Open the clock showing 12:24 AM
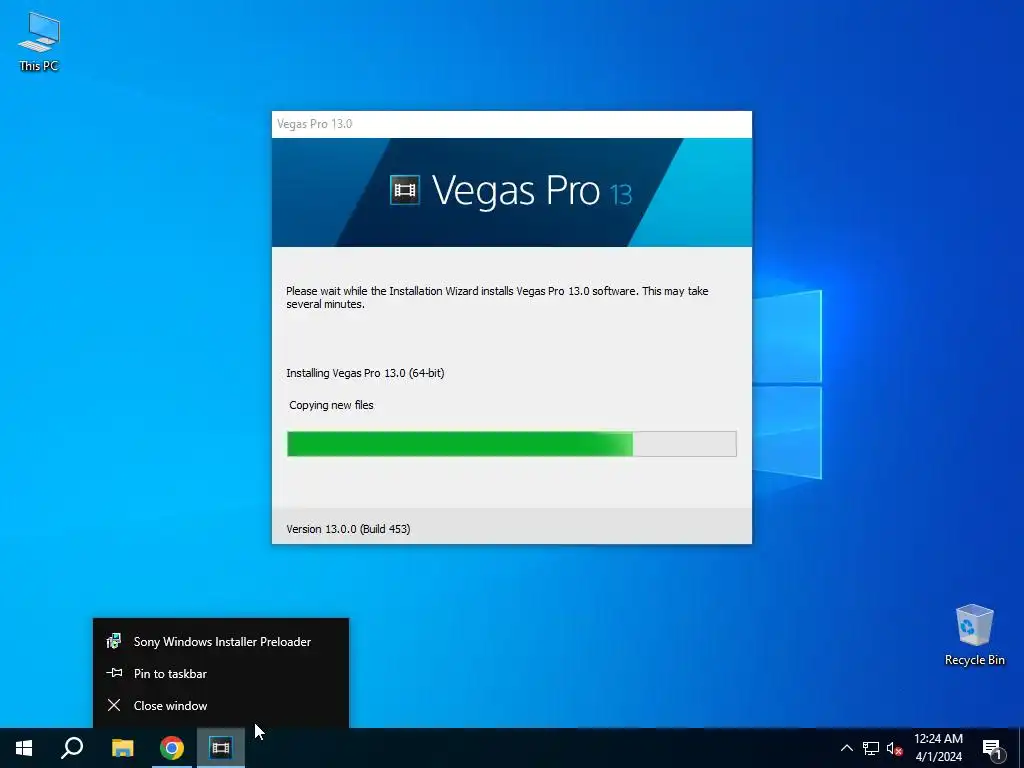 938,748
